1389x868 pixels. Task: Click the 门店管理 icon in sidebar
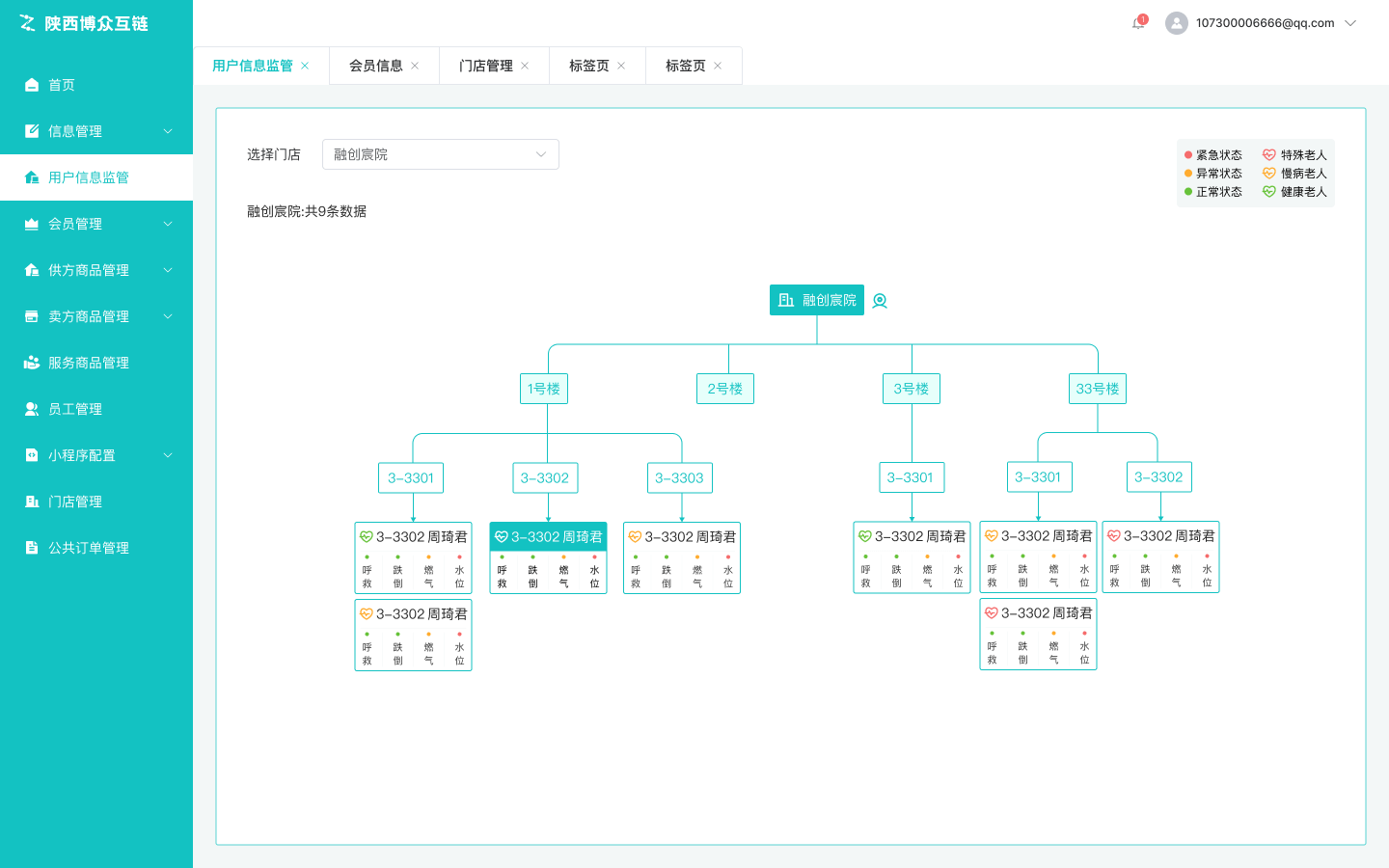[x=32, y=502]
